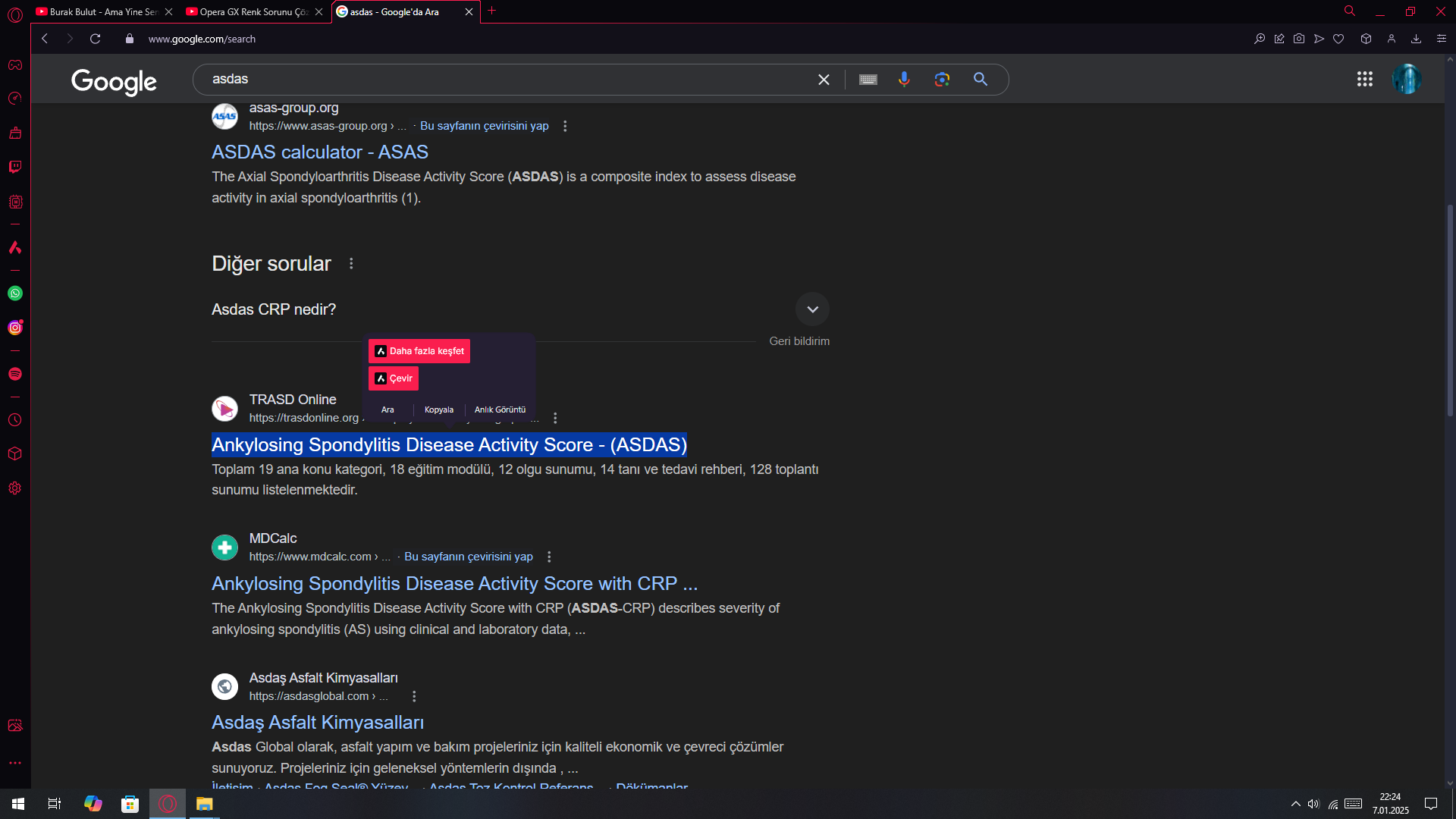The width and height of the screenshot is (1456, 819).
Task: Click 'Bu sayfanın çevirisini yap' for MDCalc
Action: coord(469,557)
